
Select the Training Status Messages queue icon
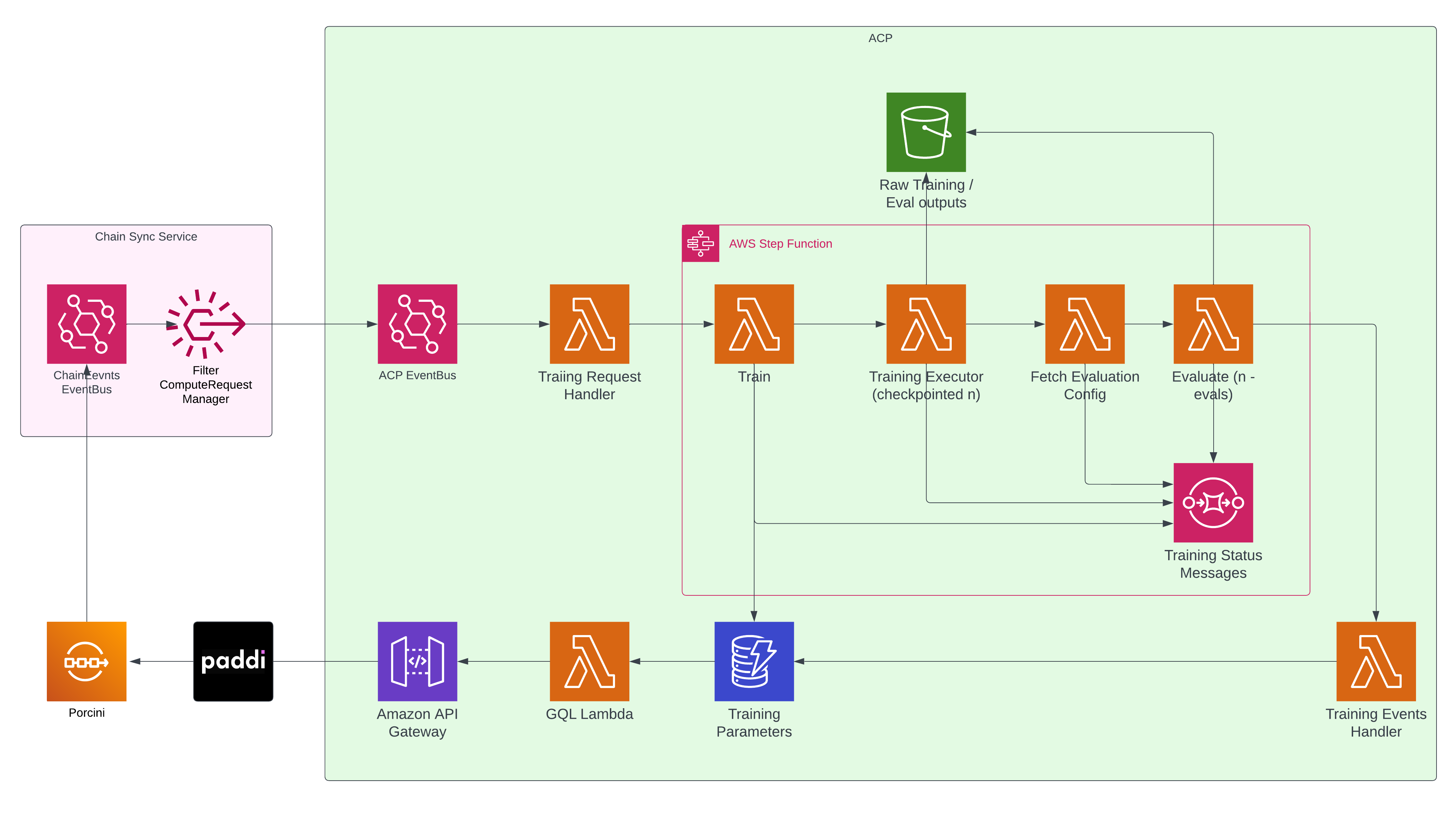1213,503
